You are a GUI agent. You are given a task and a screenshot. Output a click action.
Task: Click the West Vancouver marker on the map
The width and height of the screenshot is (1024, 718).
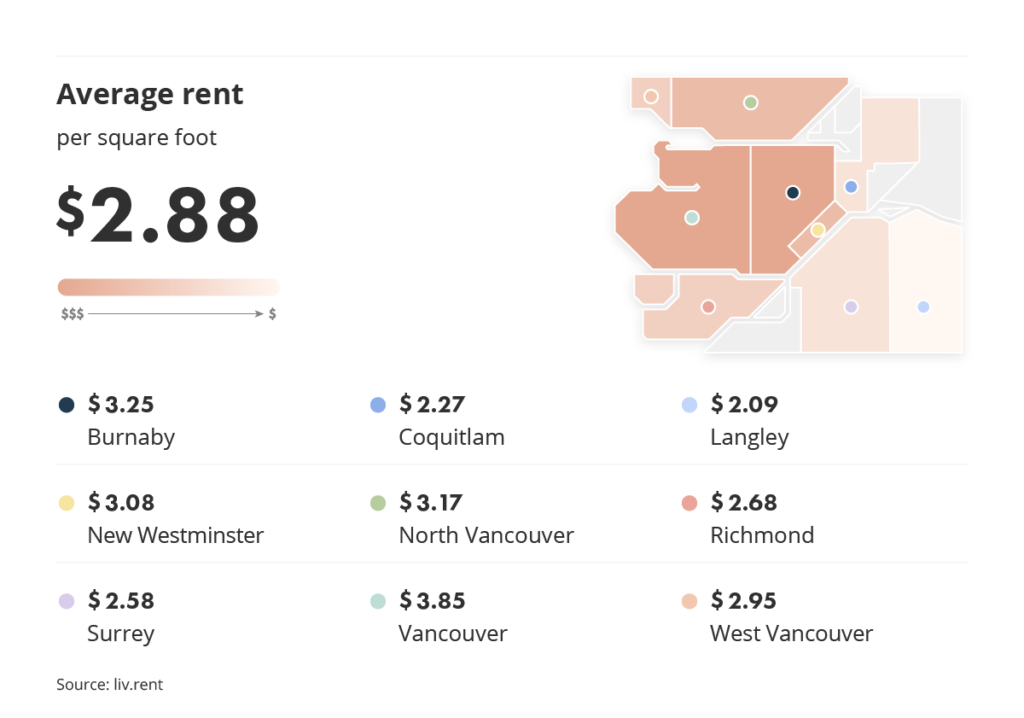pyautogui.click(x=650, y=97)
